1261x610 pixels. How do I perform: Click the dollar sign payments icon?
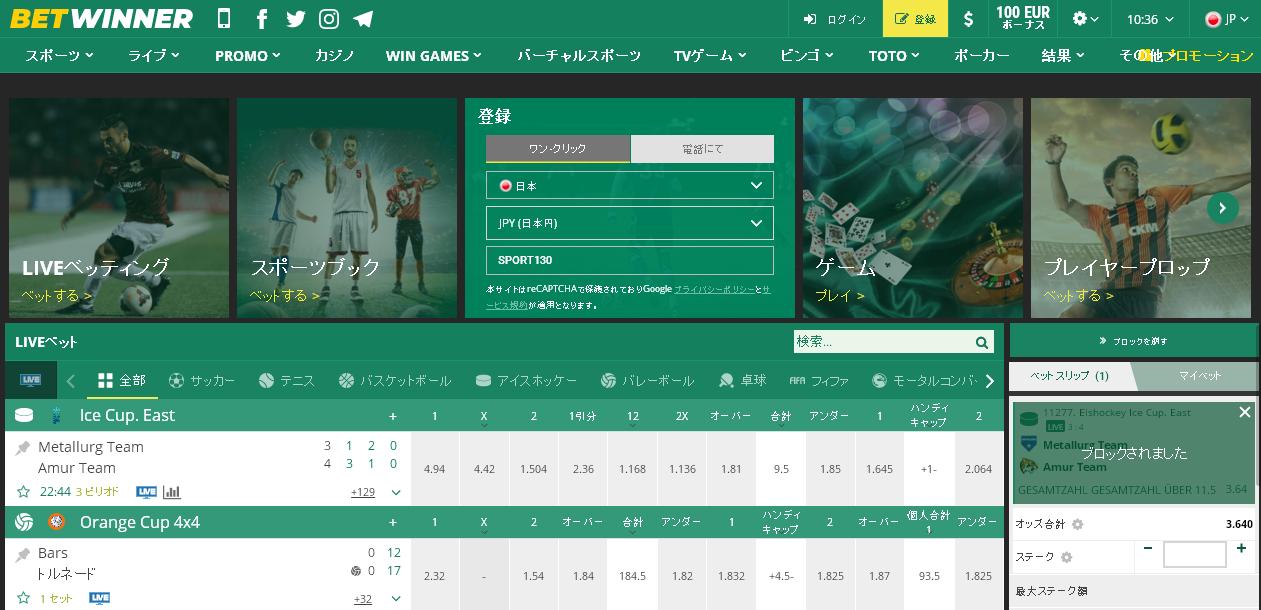point(968,19)
